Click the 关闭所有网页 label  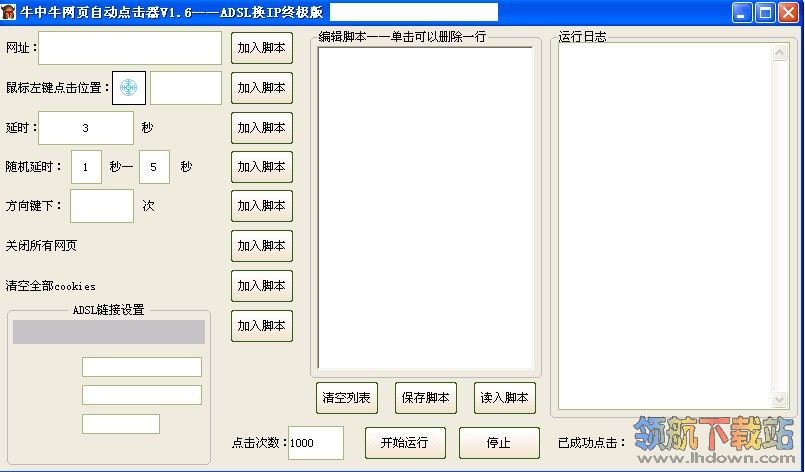pos(41,246)
